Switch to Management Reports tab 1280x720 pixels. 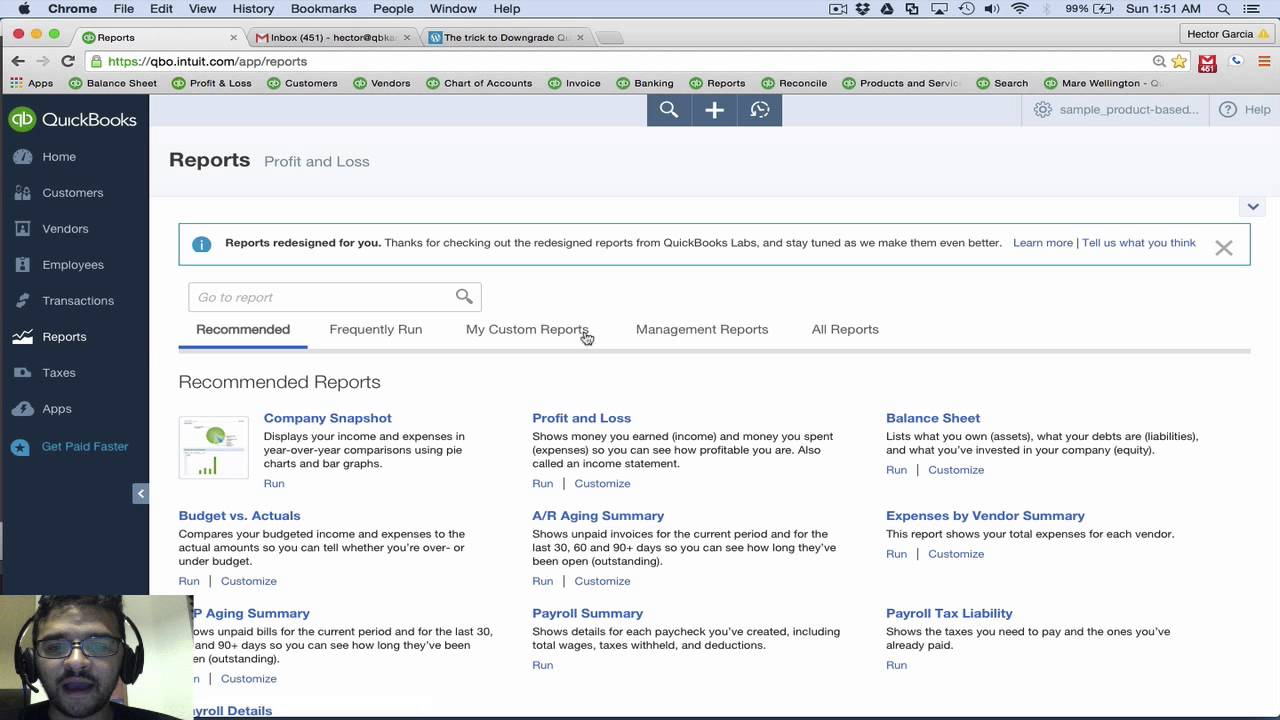point(702,329)
